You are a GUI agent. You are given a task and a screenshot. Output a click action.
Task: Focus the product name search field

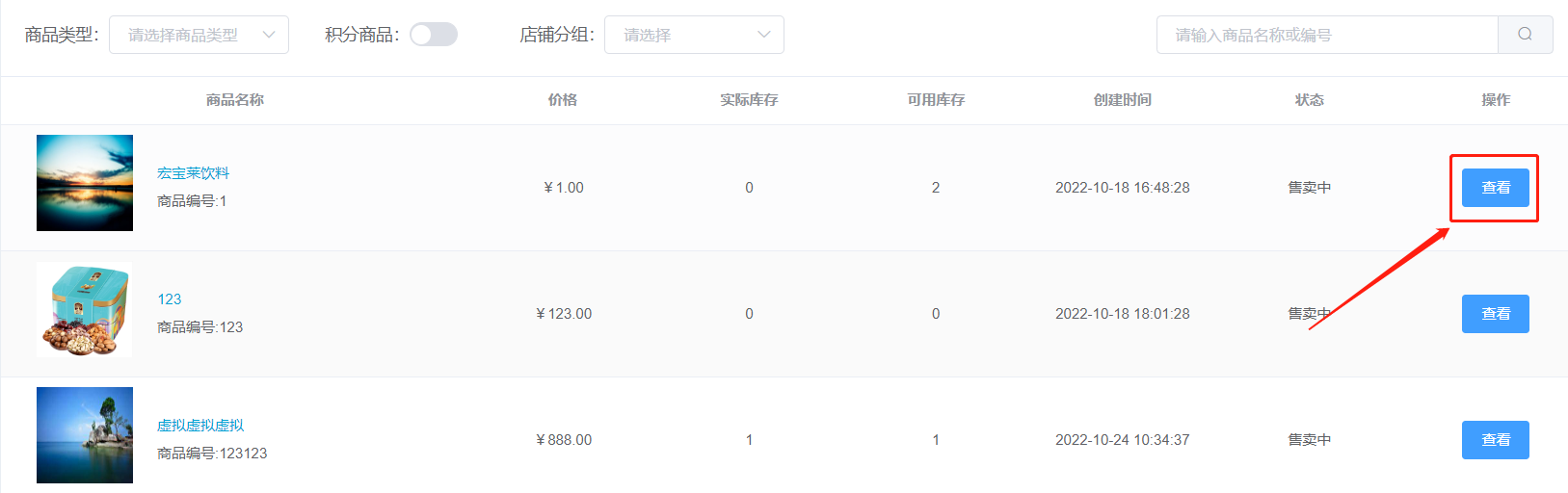point(1327,35)
